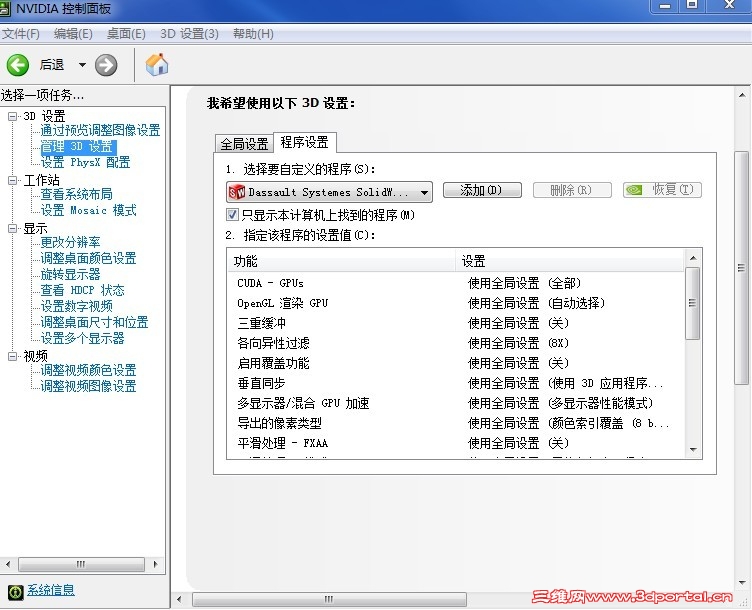Open the 编辑(E) menu

(73, 34)
